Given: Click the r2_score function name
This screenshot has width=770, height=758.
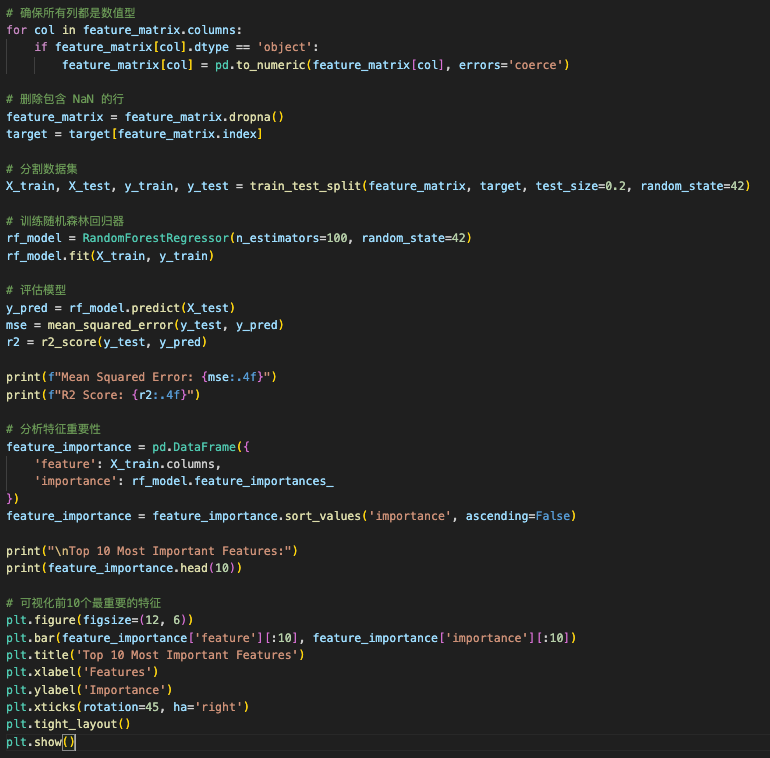Looking at the screenshot, I should pyautogui.click(x=69, y=342).
